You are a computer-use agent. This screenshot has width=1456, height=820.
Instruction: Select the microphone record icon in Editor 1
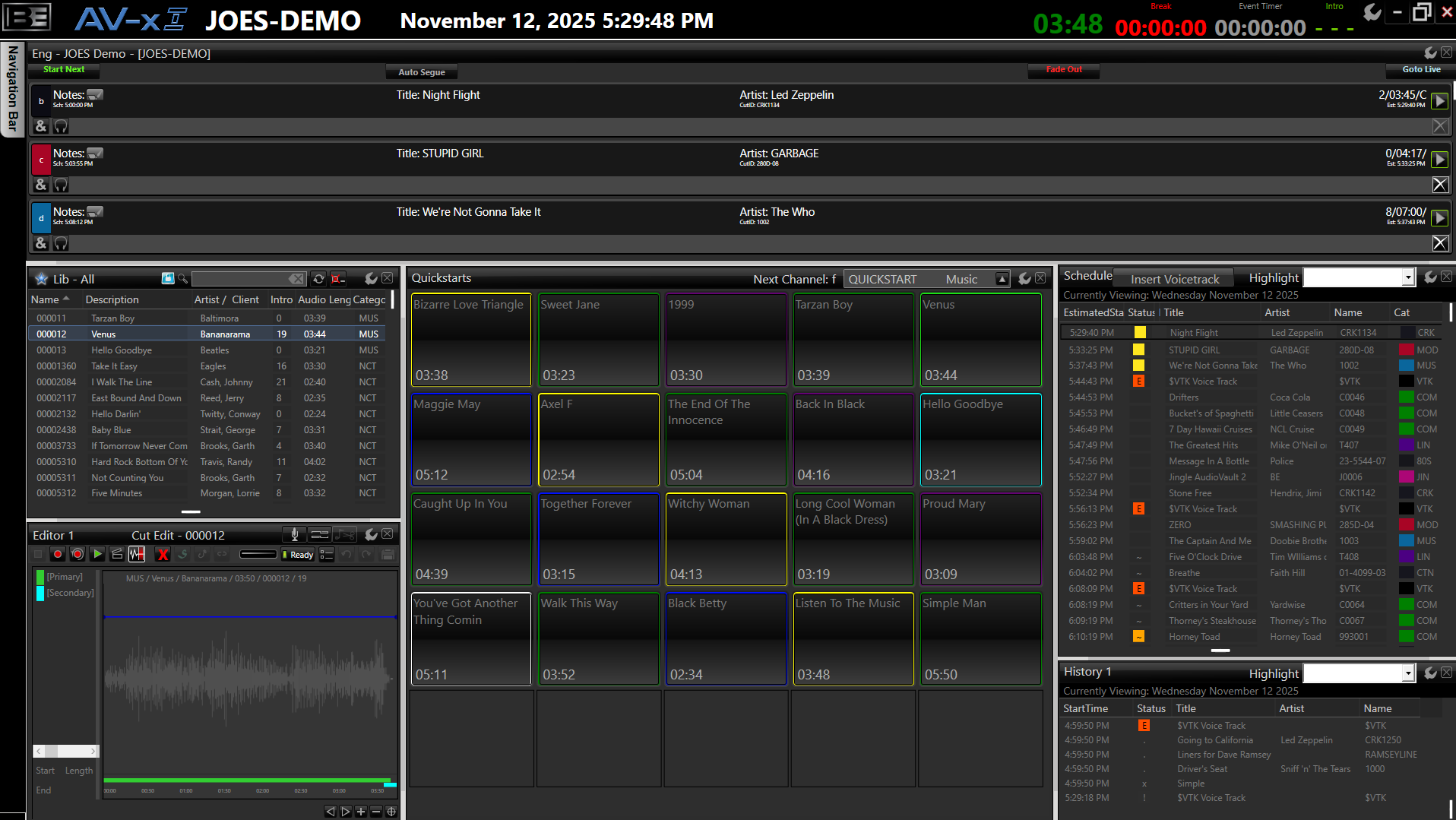[295, 534]
